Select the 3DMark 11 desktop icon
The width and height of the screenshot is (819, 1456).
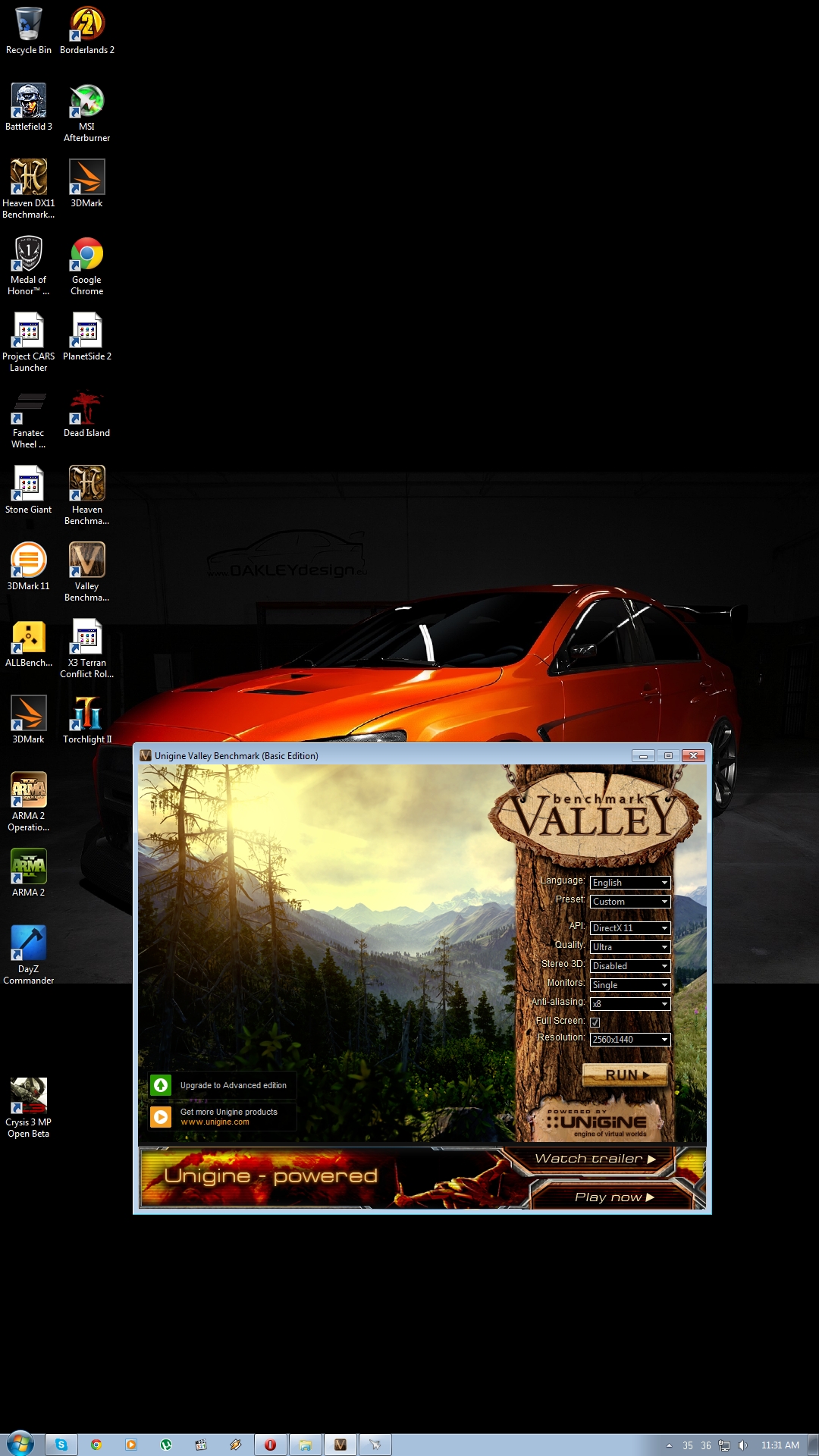click(x=29, y=567)
